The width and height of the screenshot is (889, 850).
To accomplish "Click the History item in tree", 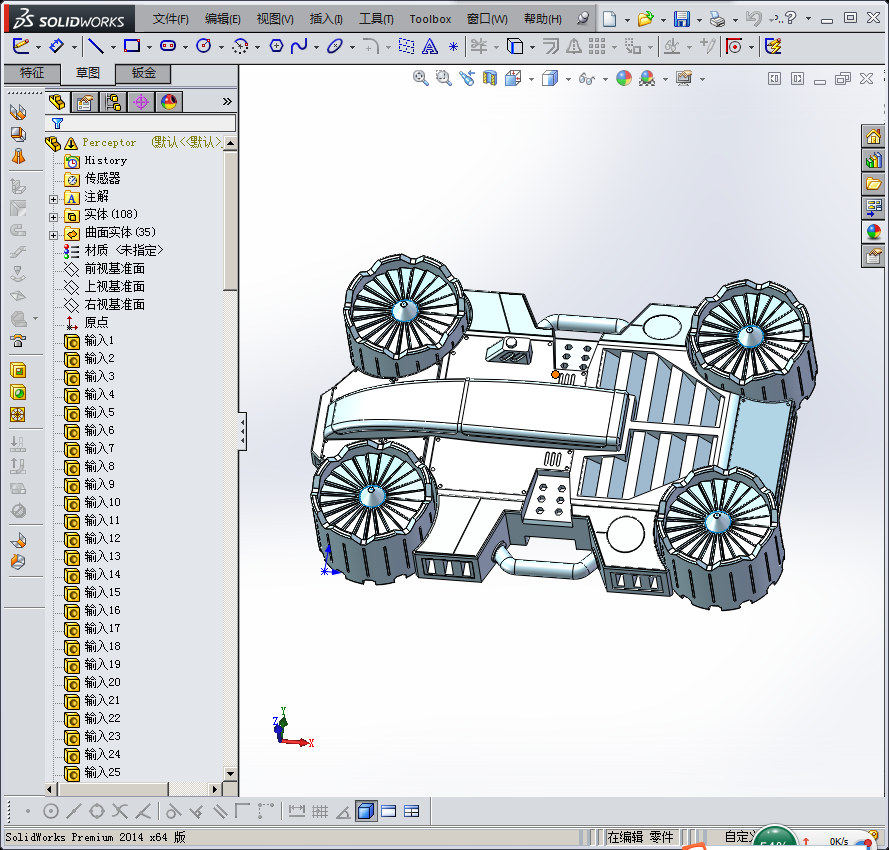I will 105,160.
